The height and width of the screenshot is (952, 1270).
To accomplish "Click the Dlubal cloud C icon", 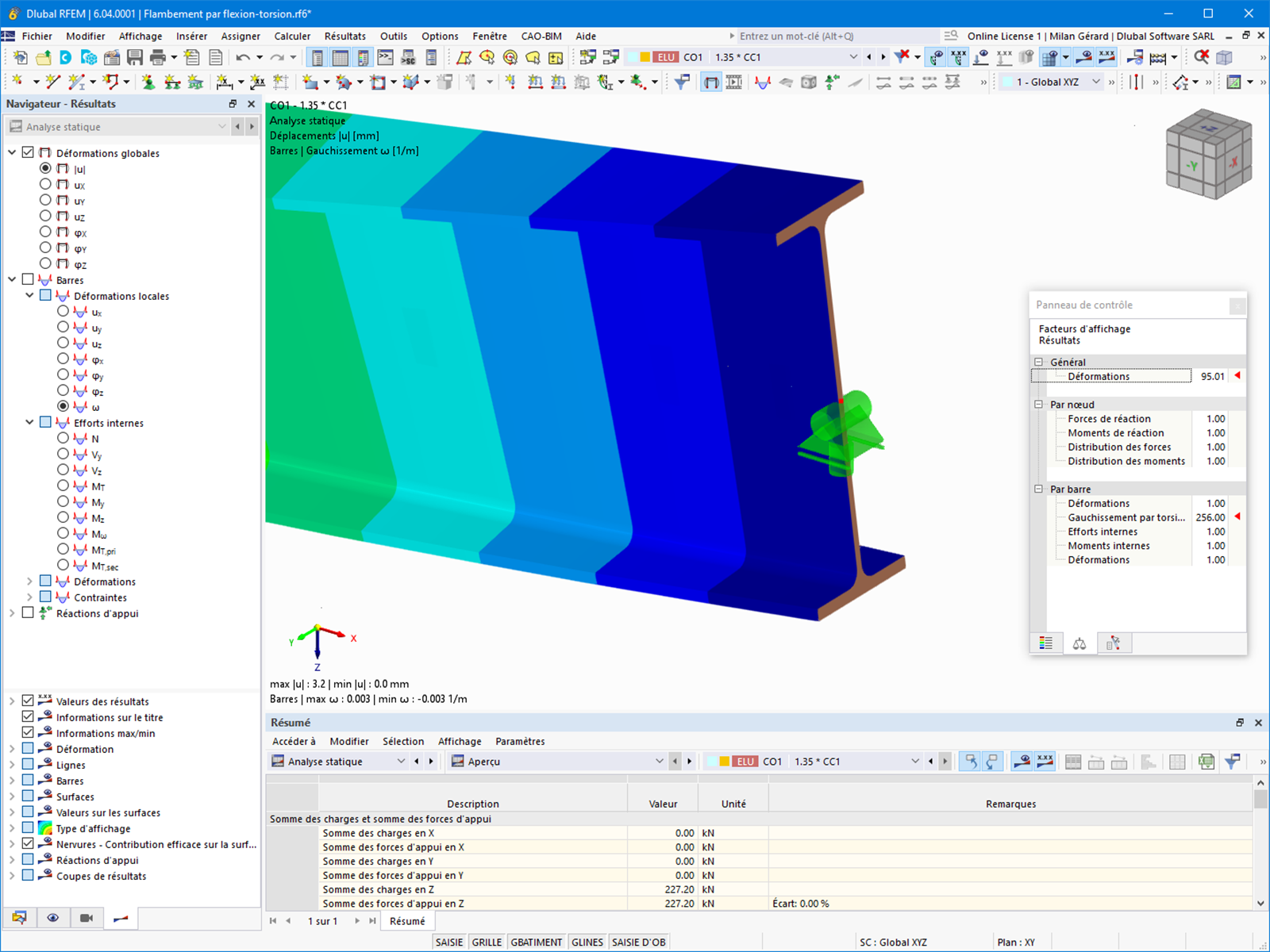I will pos(66,57).
